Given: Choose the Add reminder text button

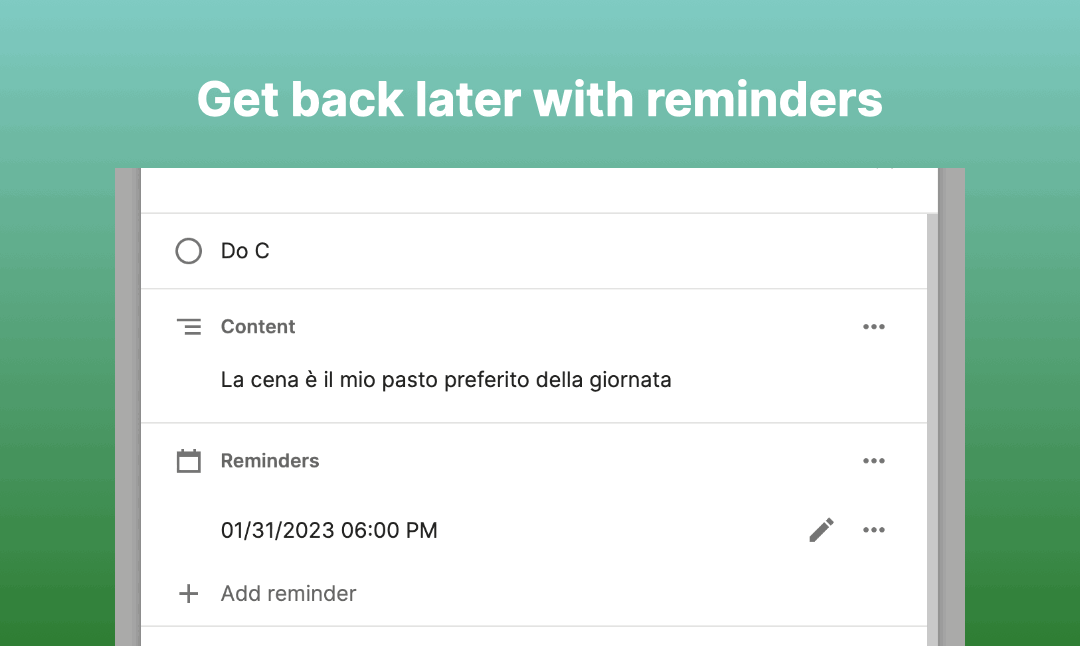Looking at the screenshot, I should click(288, 594).
